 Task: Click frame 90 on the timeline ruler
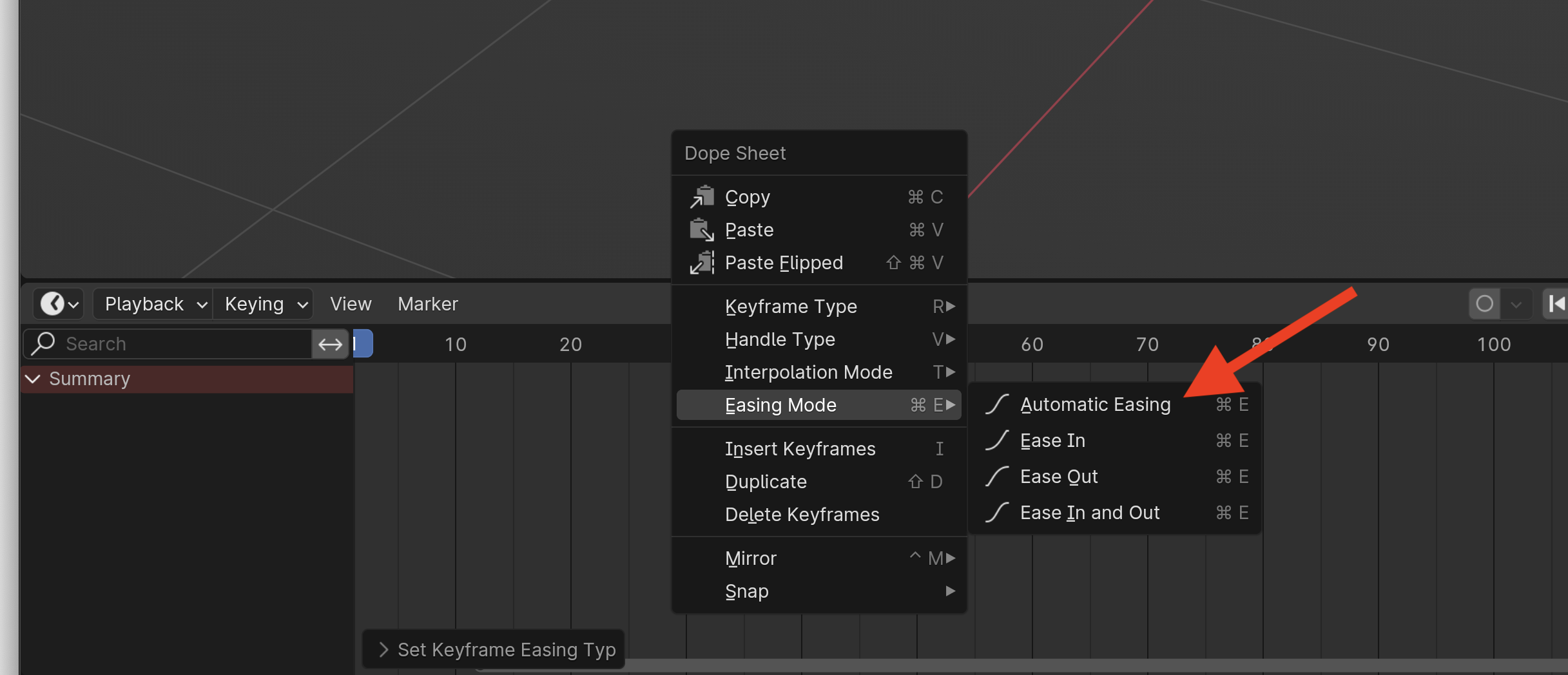click(x=1378, y=345)
